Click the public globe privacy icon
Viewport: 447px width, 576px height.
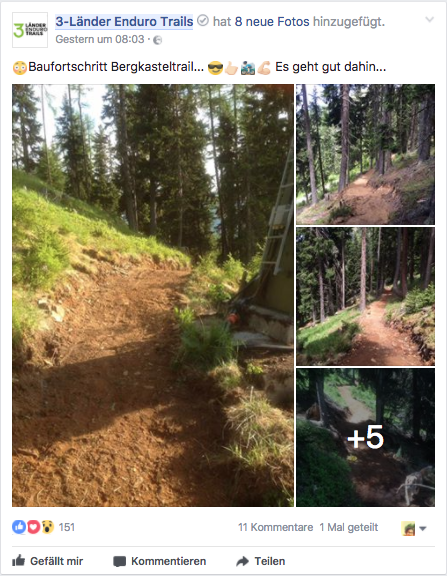[x=157, y=40]
